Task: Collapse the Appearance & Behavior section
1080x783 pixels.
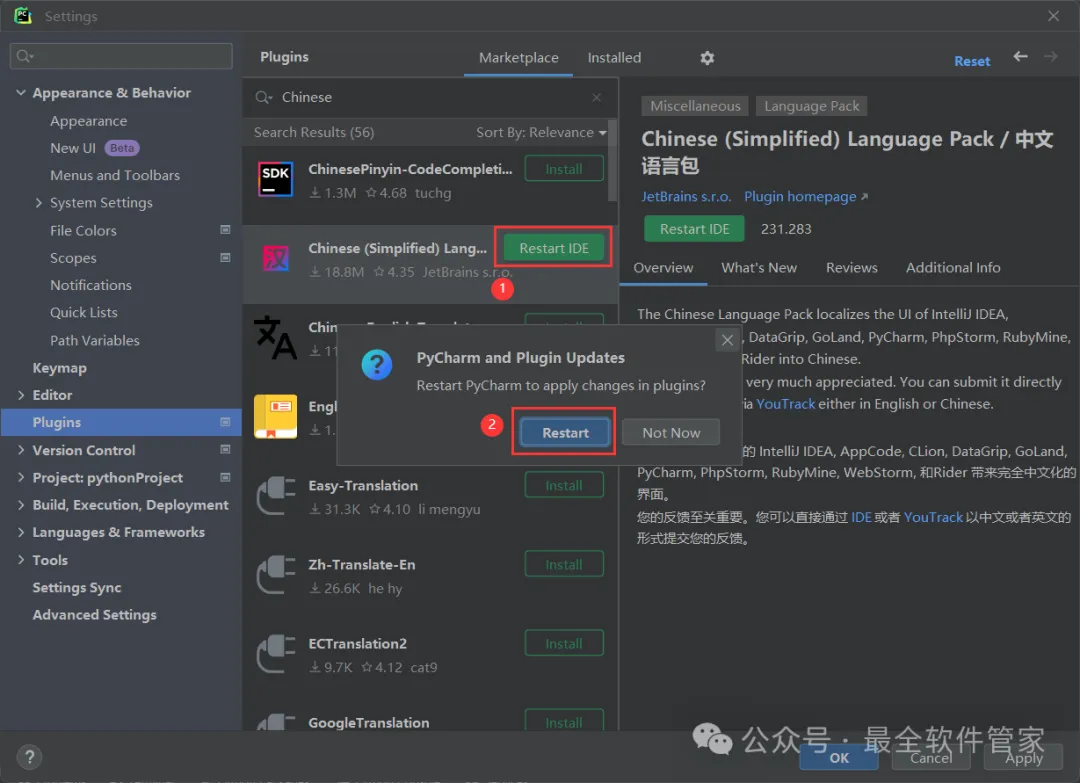Action: coord(21,92)
